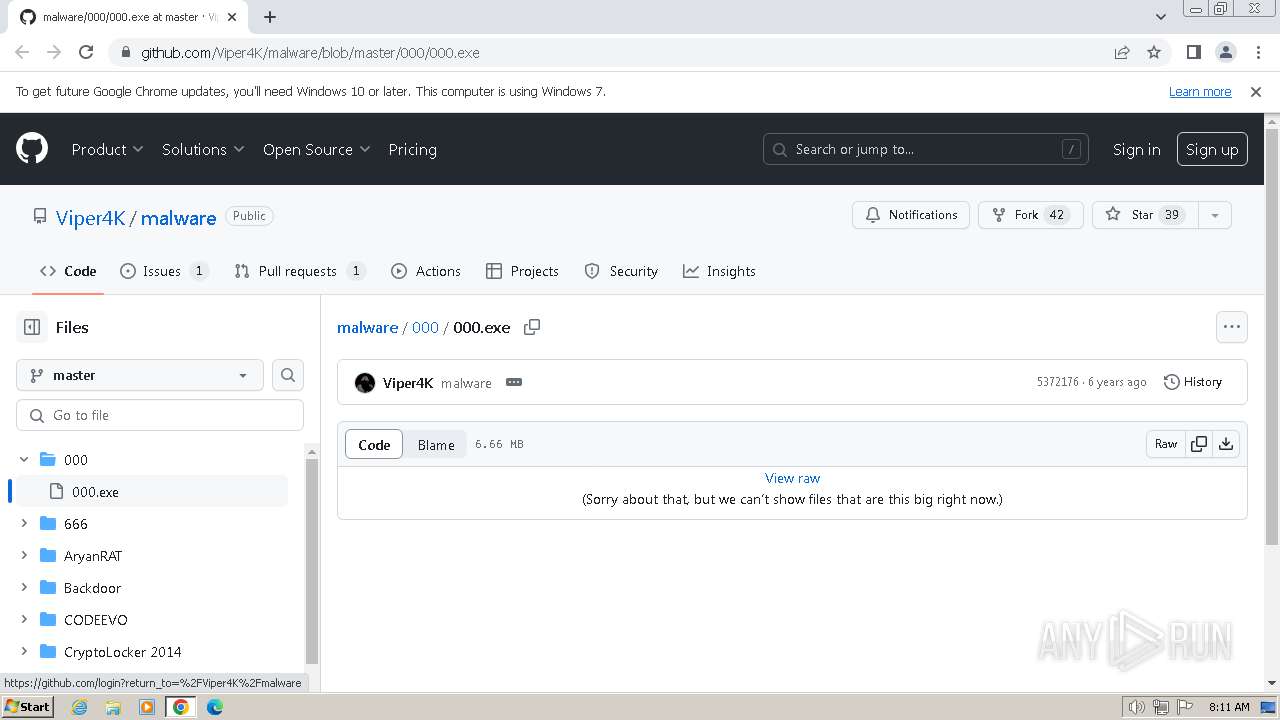This screenshot has height=720, width=1280.
Task: Open the Raw file button
Action: [1166, 444]
